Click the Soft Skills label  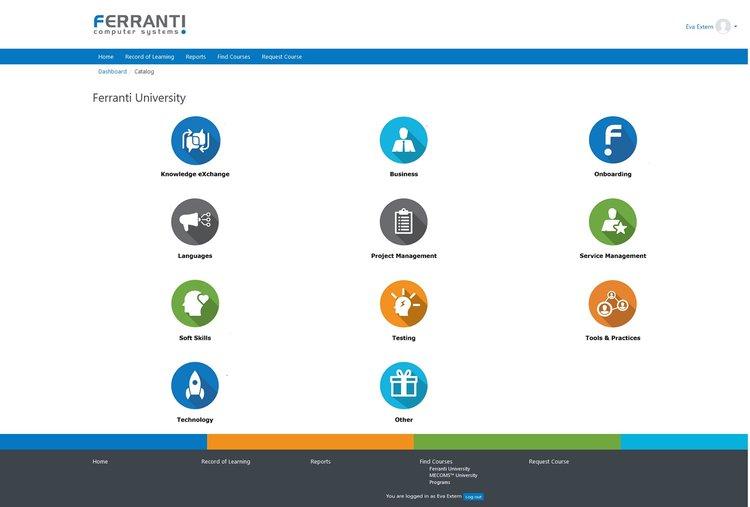coord(195,338)
